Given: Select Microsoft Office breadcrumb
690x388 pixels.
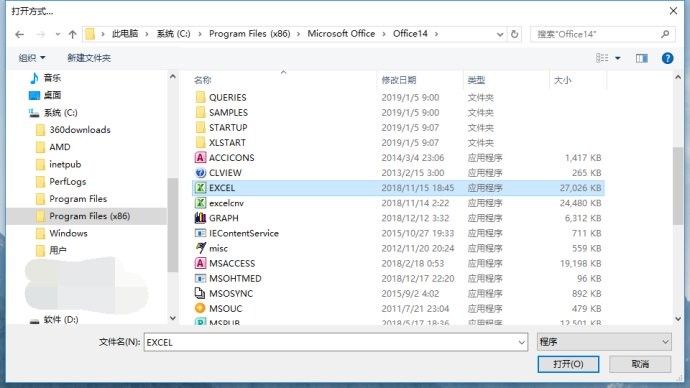Looking at the screenshot, I should pyautogui.click(x=341, y=34).
